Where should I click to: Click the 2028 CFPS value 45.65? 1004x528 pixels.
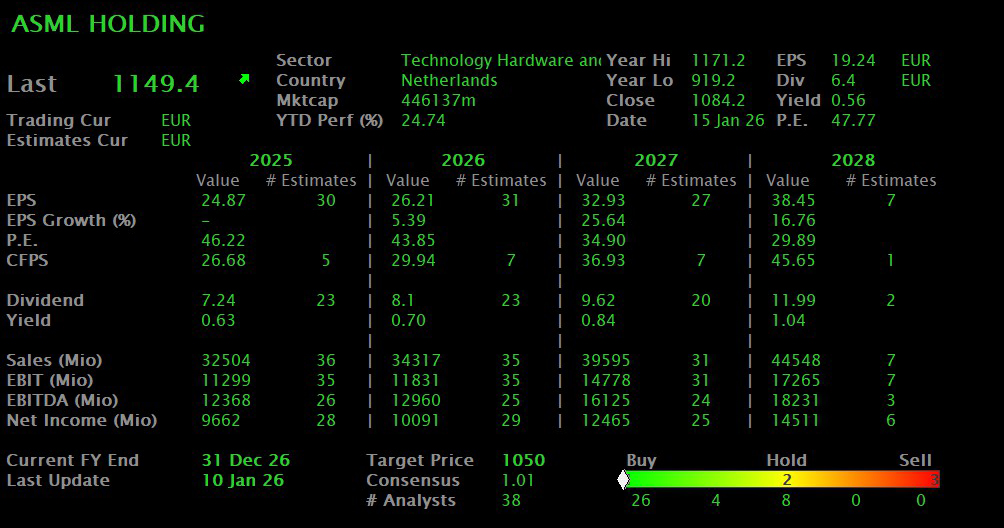(793, 260)
